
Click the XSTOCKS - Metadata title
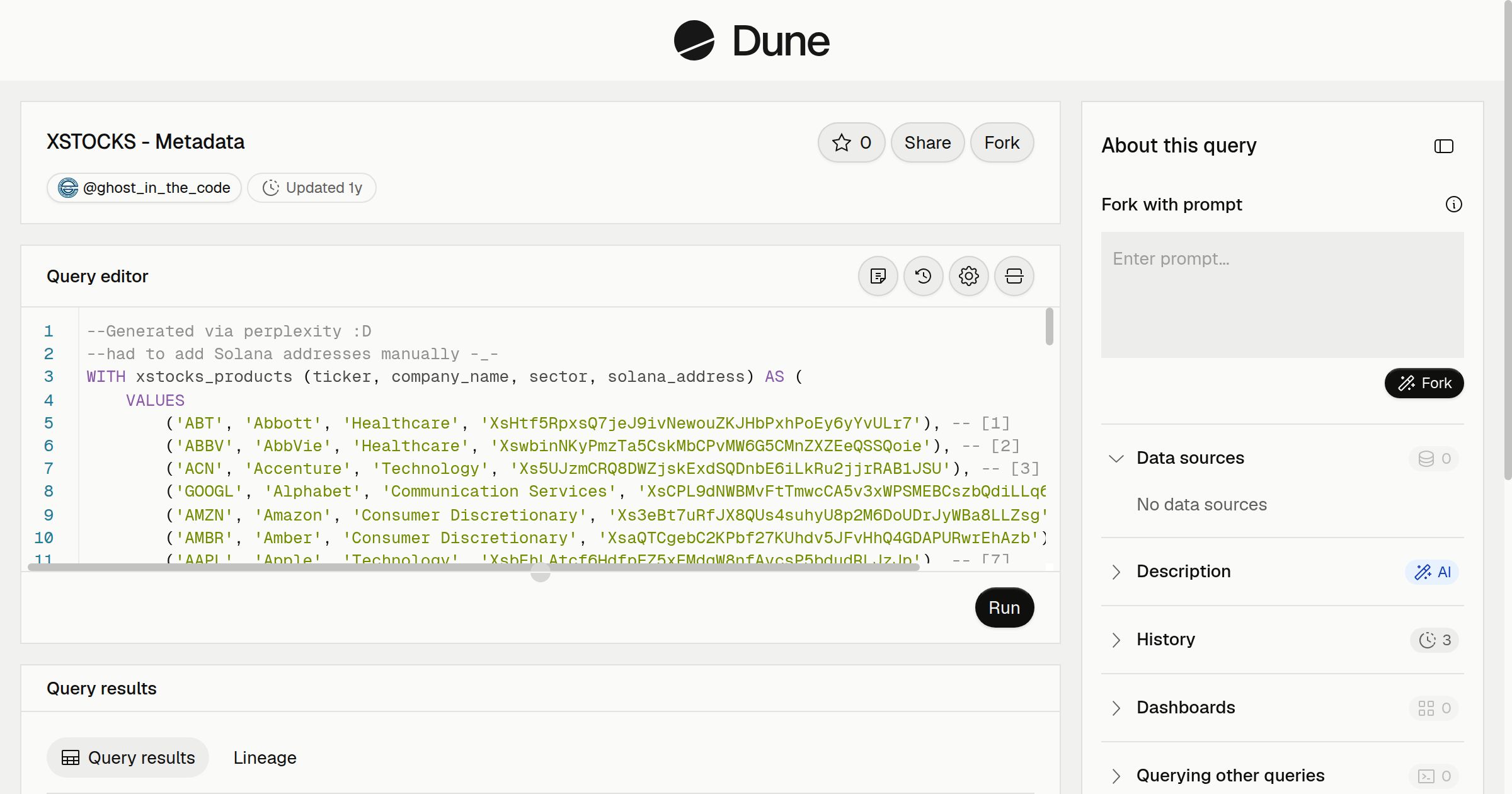[146, 142]
